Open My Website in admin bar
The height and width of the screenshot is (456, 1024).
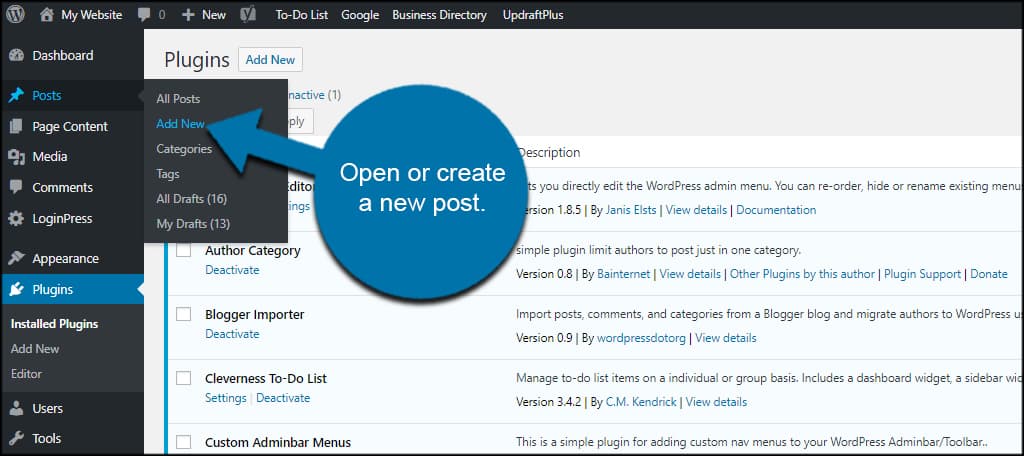[91, 14]
